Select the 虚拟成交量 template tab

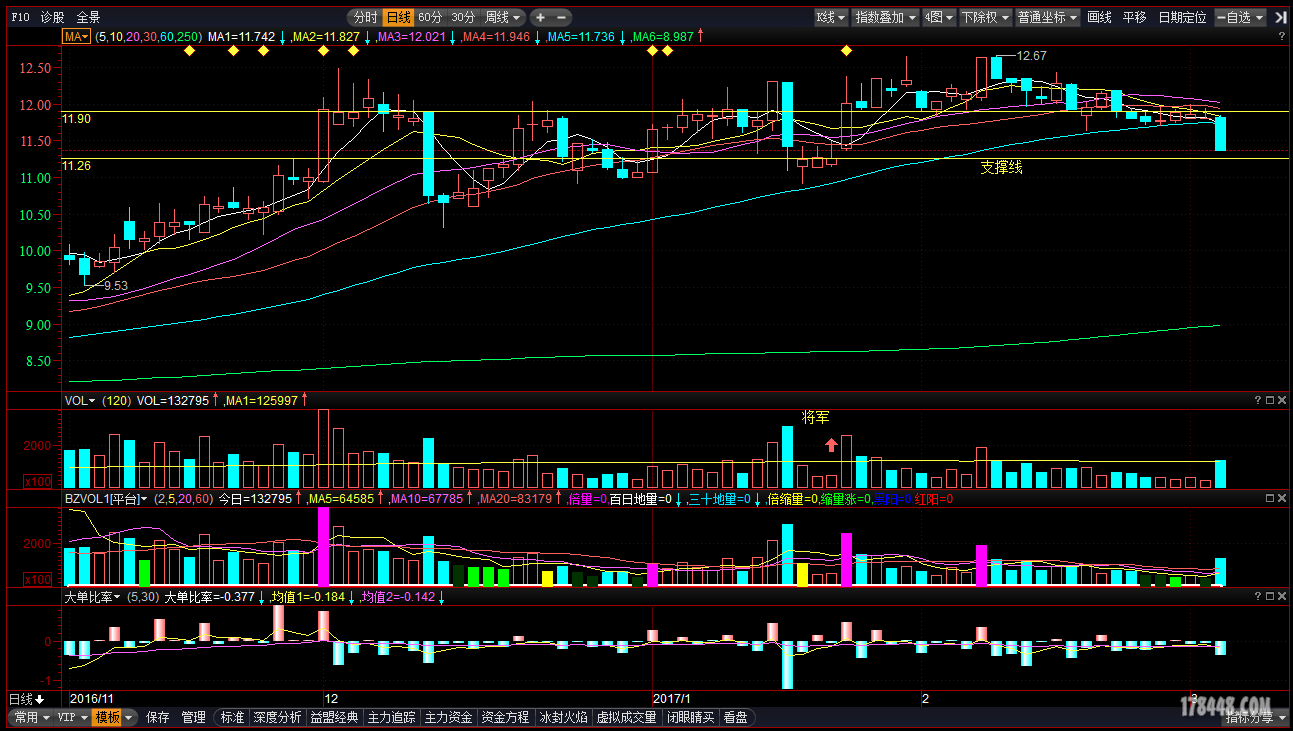point(627,717)
